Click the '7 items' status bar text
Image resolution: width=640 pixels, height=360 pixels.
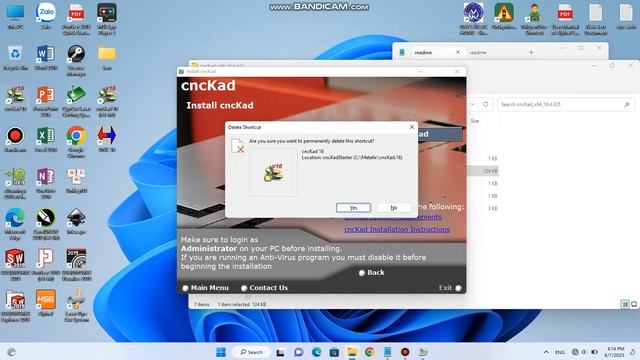click(x=202, y=304)
